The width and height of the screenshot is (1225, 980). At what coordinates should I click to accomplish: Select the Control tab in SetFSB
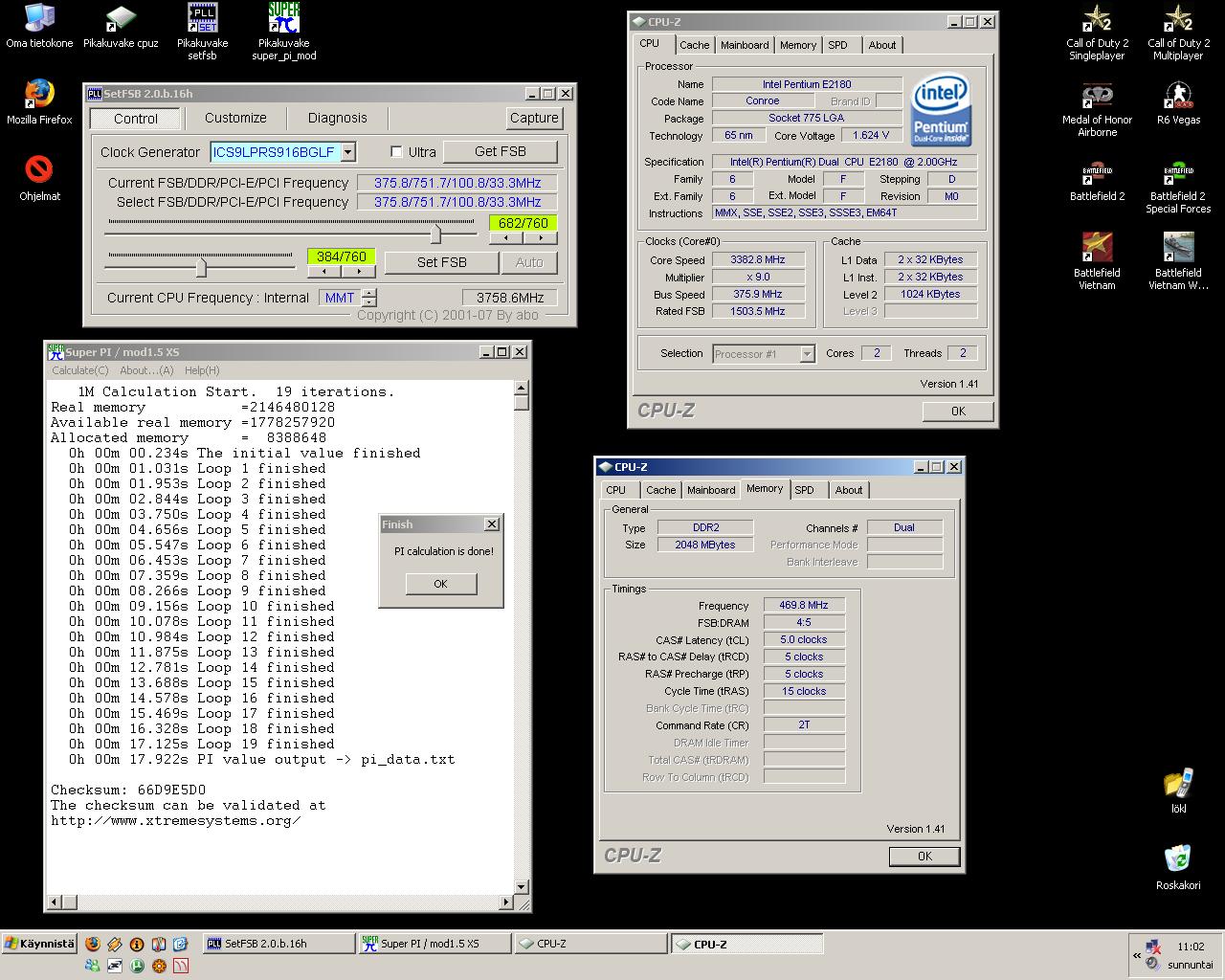tap(136, 119)
